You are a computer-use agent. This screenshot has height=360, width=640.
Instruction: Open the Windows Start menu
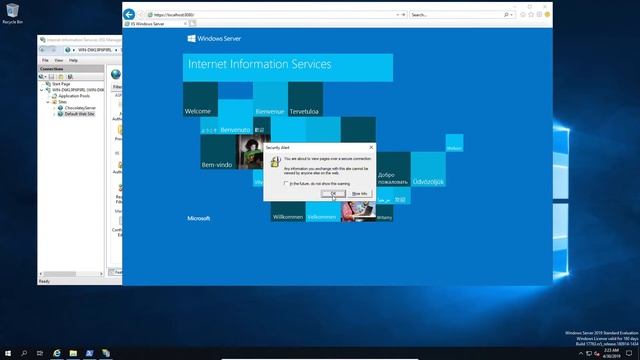coord(8,353)
